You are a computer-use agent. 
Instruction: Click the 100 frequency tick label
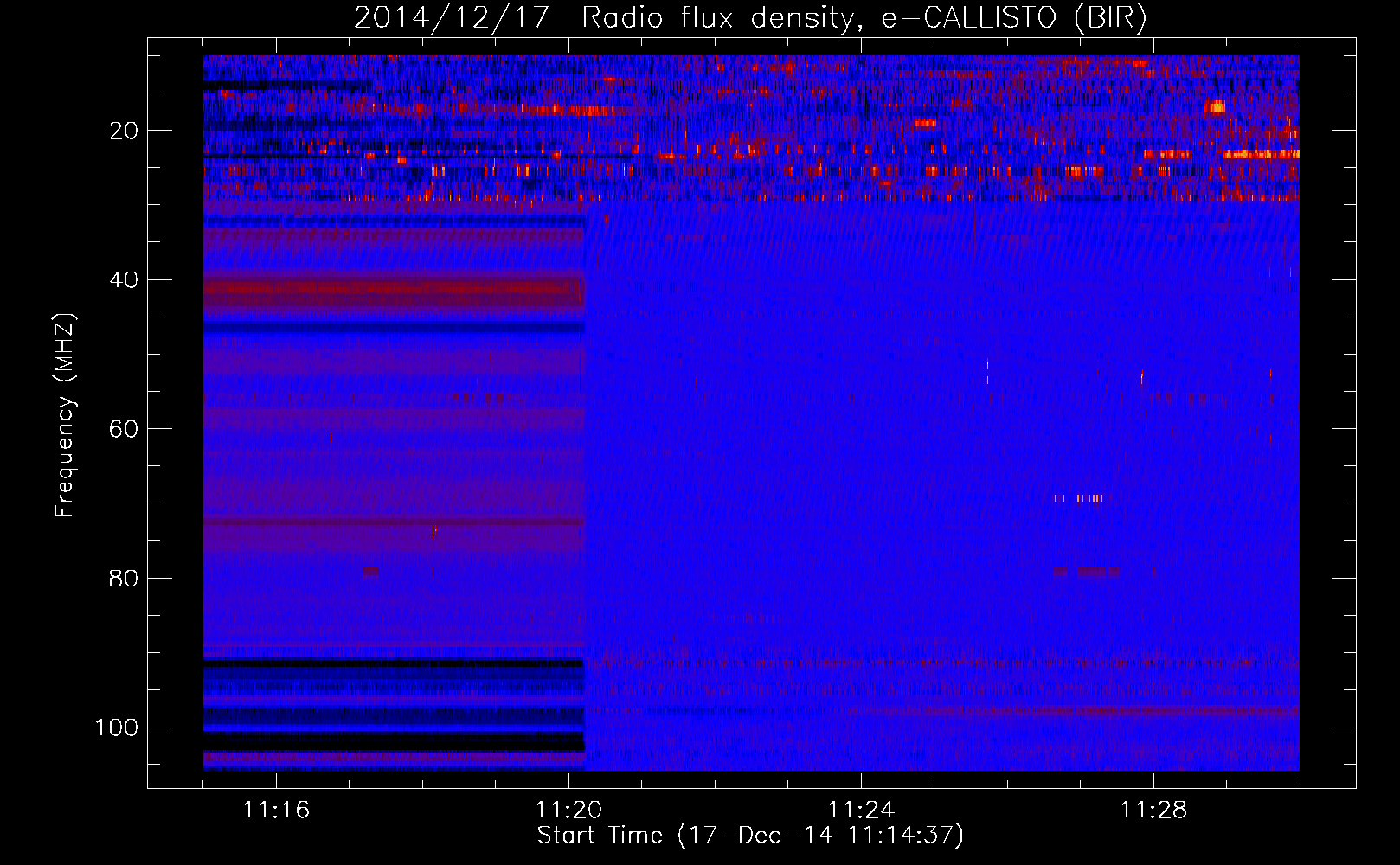pyautogui.click(x=117, y=727)
